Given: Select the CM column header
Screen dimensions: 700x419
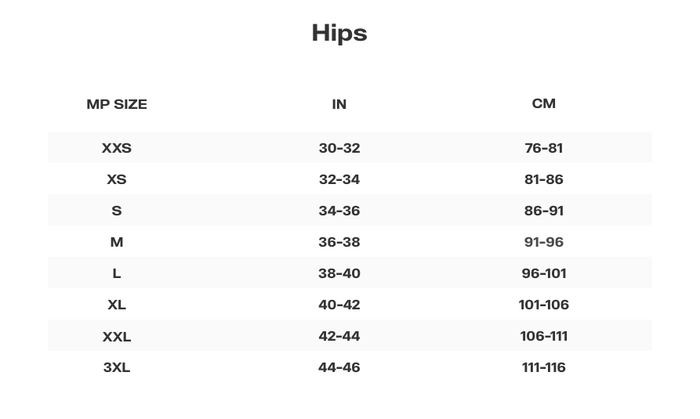Looking at the screenshot, I should click(x=543, y=103).
